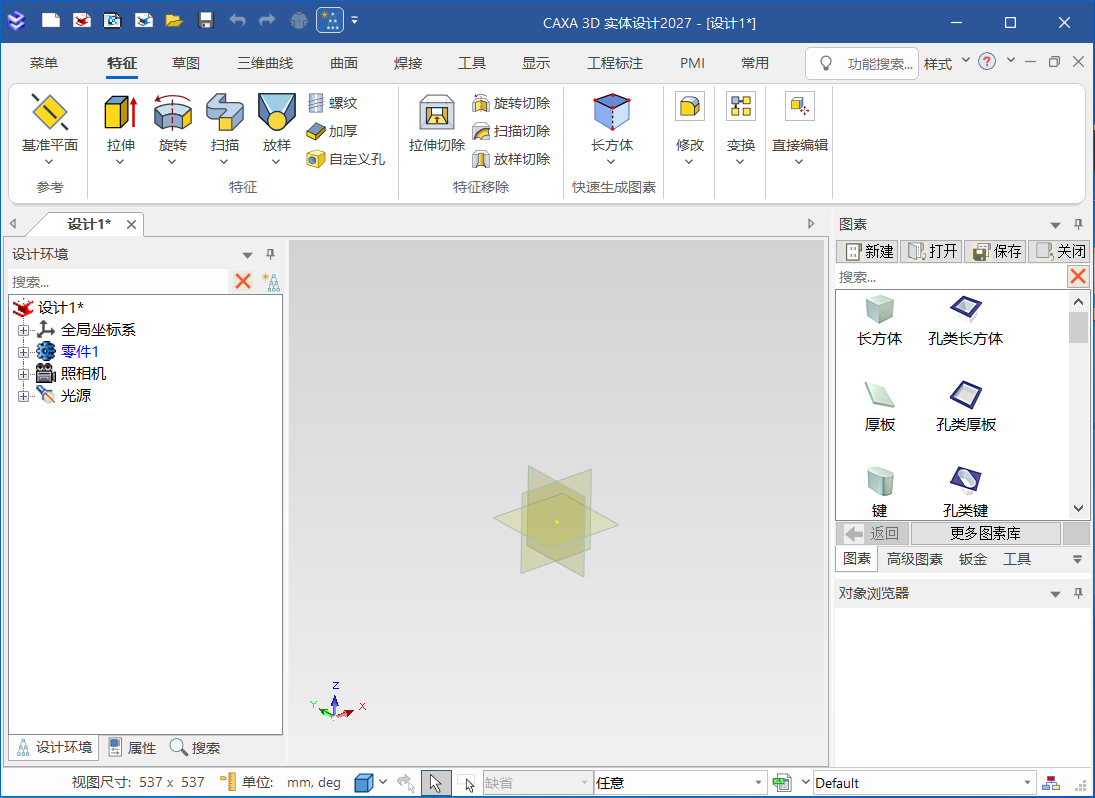Click the 打开 catalog button
Screen dimensions: 1095x798
(932, 251)
